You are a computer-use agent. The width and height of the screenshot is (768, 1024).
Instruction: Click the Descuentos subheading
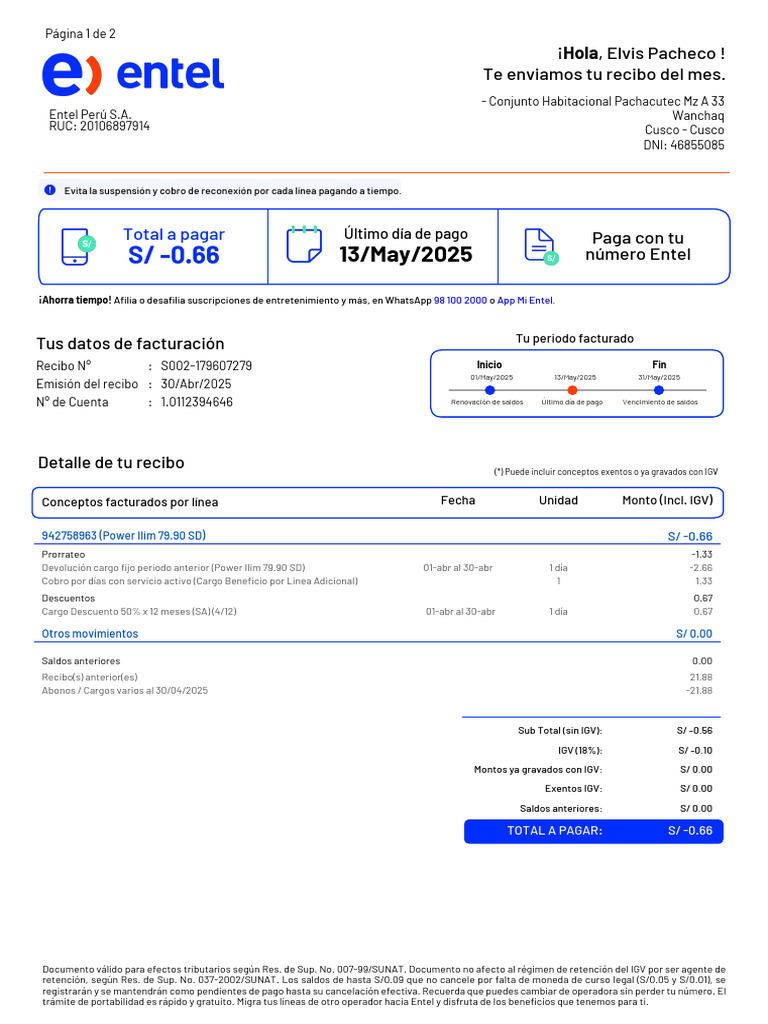68,598
